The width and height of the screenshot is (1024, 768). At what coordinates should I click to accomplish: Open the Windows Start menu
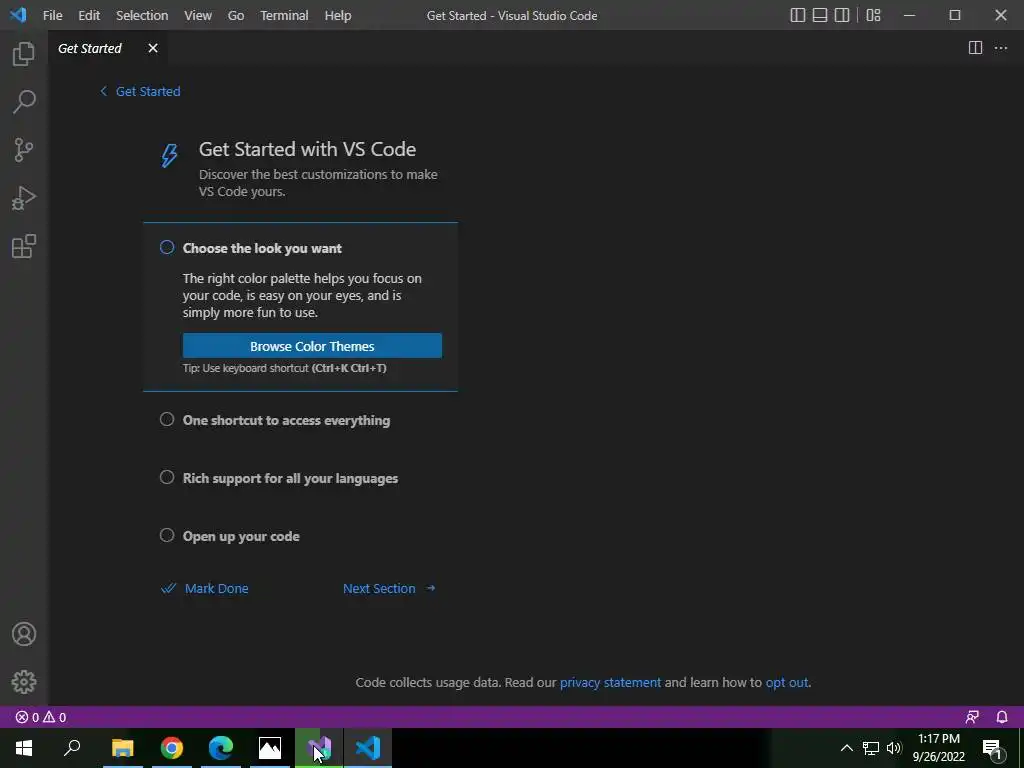(x=24, y=748)
